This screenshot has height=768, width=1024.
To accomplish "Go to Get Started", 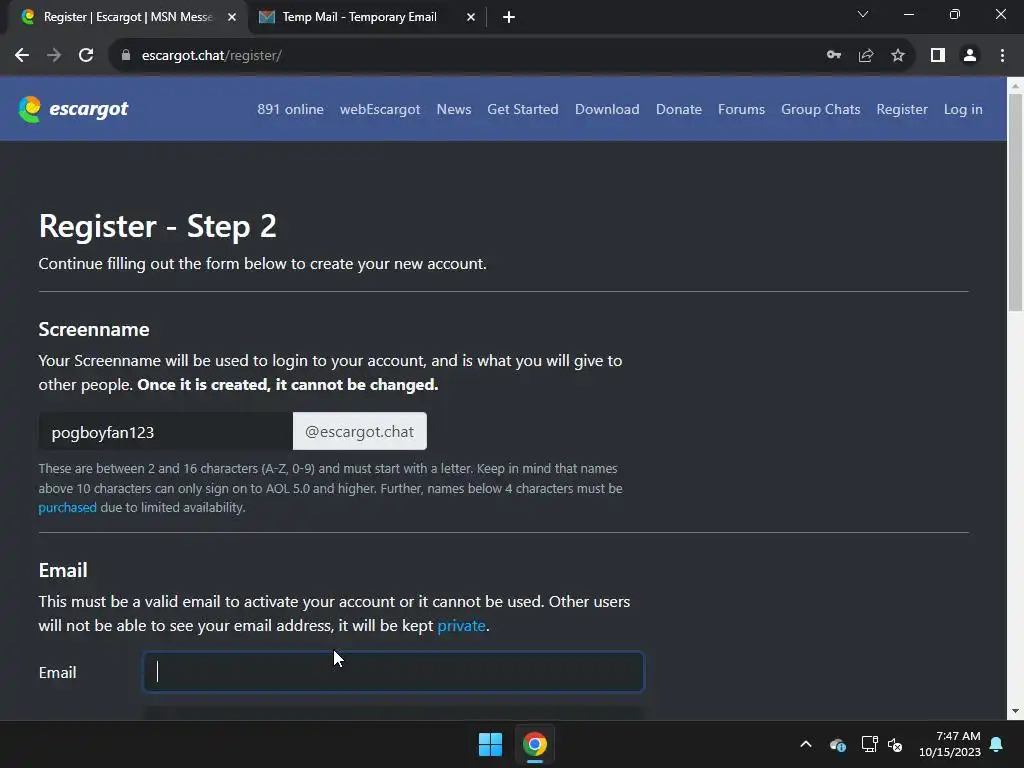I will [x=522, y=109].
